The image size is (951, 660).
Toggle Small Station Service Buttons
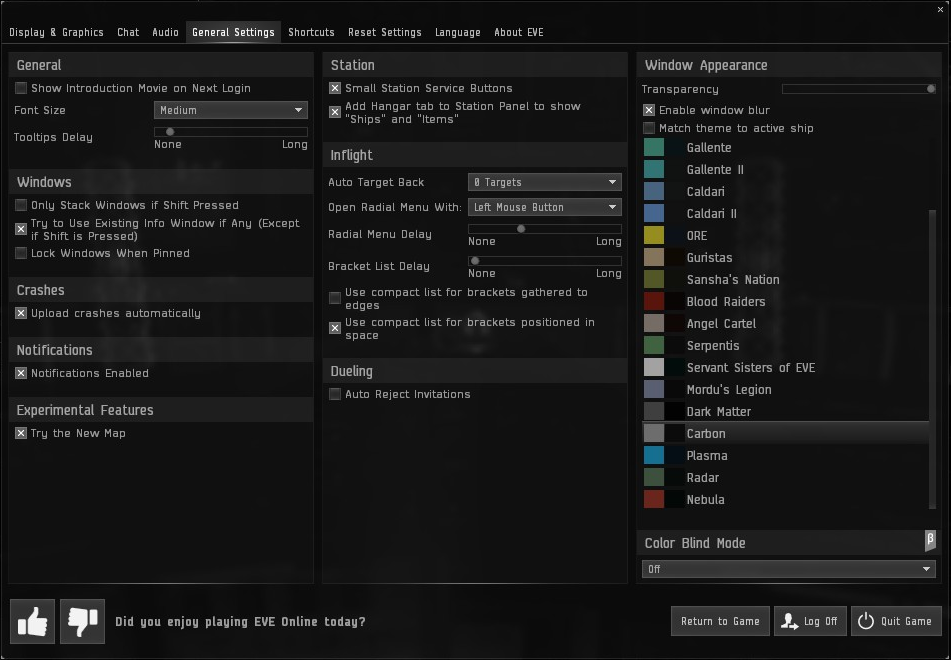(335, 88)
